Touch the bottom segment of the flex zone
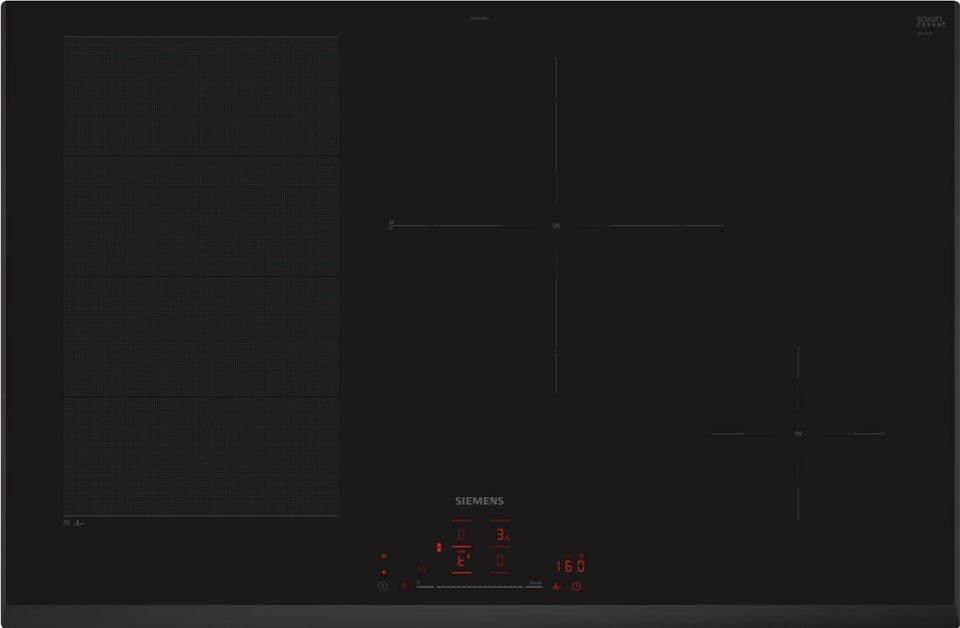The image size is (960, 628). [x=201, y=457]
